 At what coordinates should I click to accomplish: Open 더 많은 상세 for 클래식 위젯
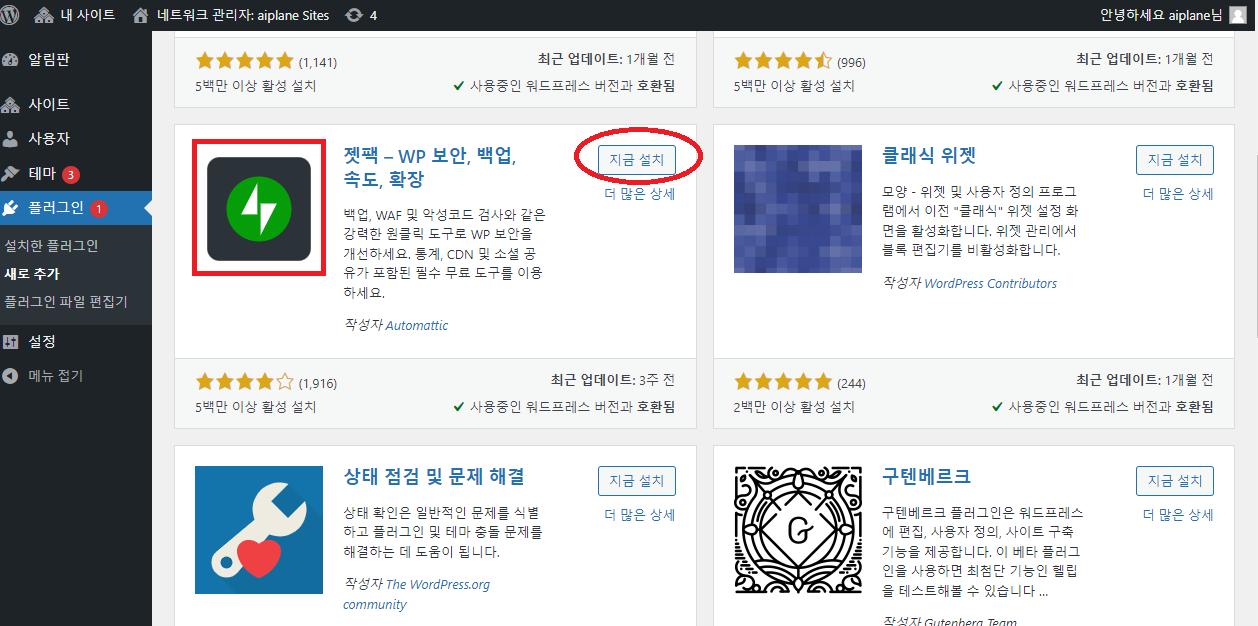click(x=1178, y=194)
